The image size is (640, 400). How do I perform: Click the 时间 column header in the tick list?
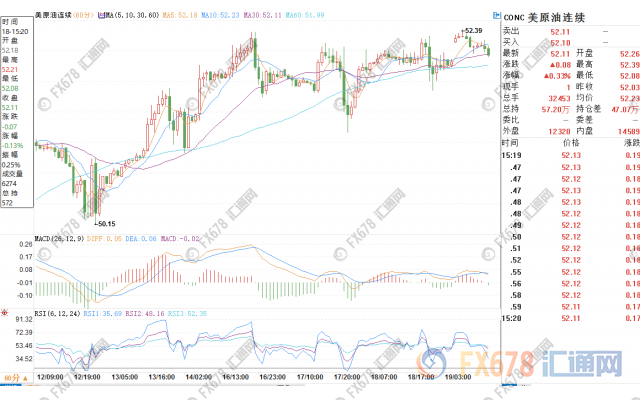508,144
